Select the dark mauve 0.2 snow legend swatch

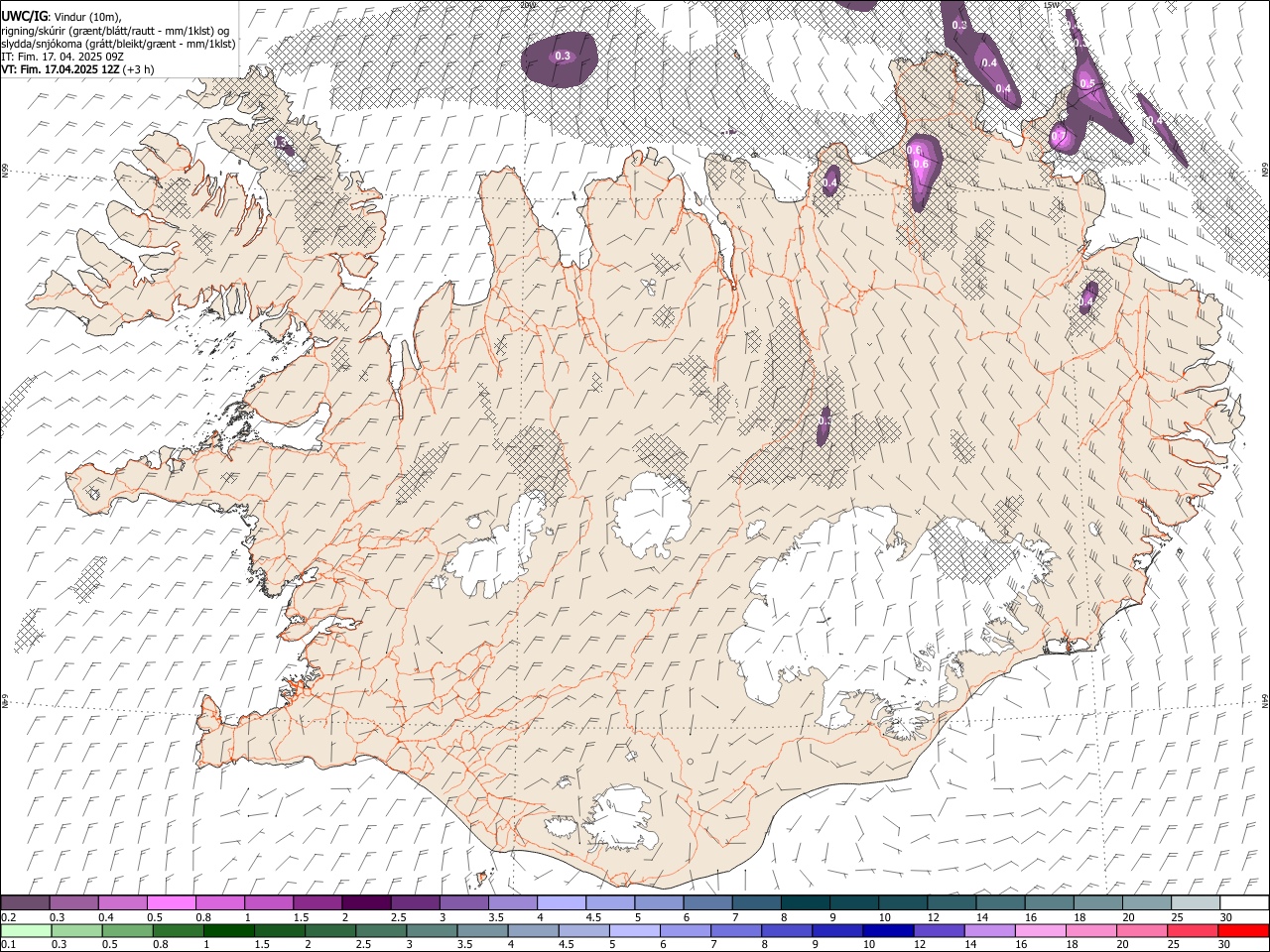coord(26,903)
